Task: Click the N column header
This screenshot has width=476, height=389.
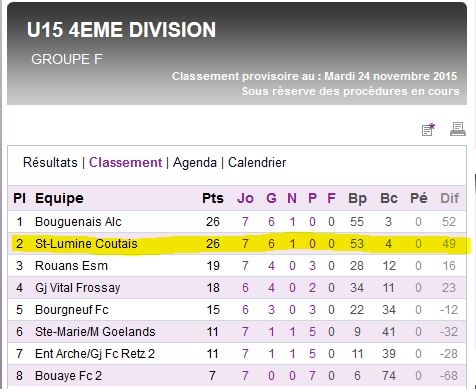Action: (x=292, y=198)
